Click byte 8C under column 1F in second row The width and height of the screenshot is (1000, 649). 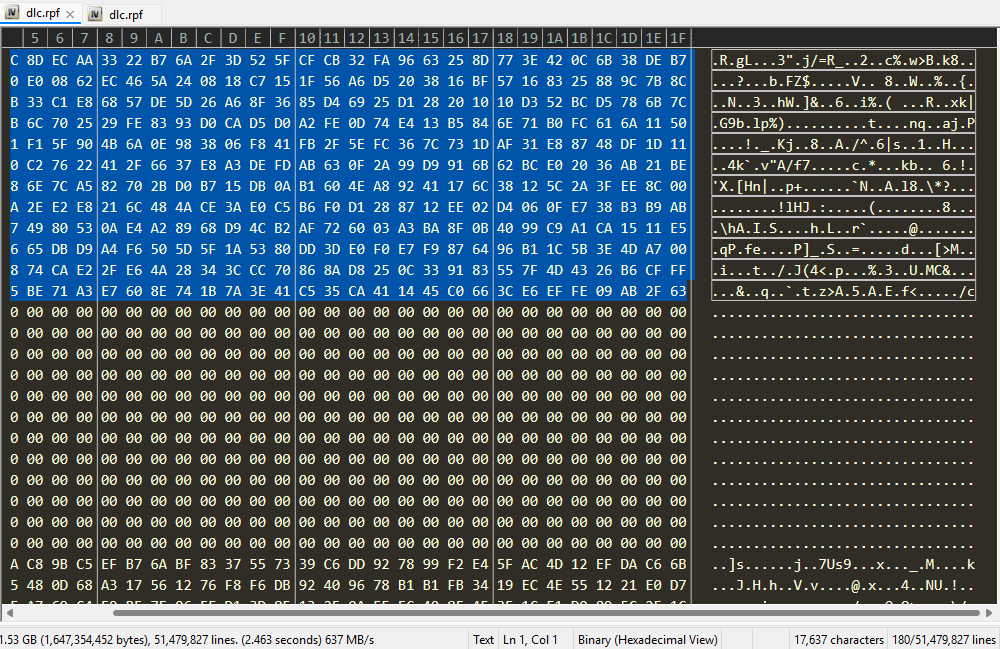678,81
